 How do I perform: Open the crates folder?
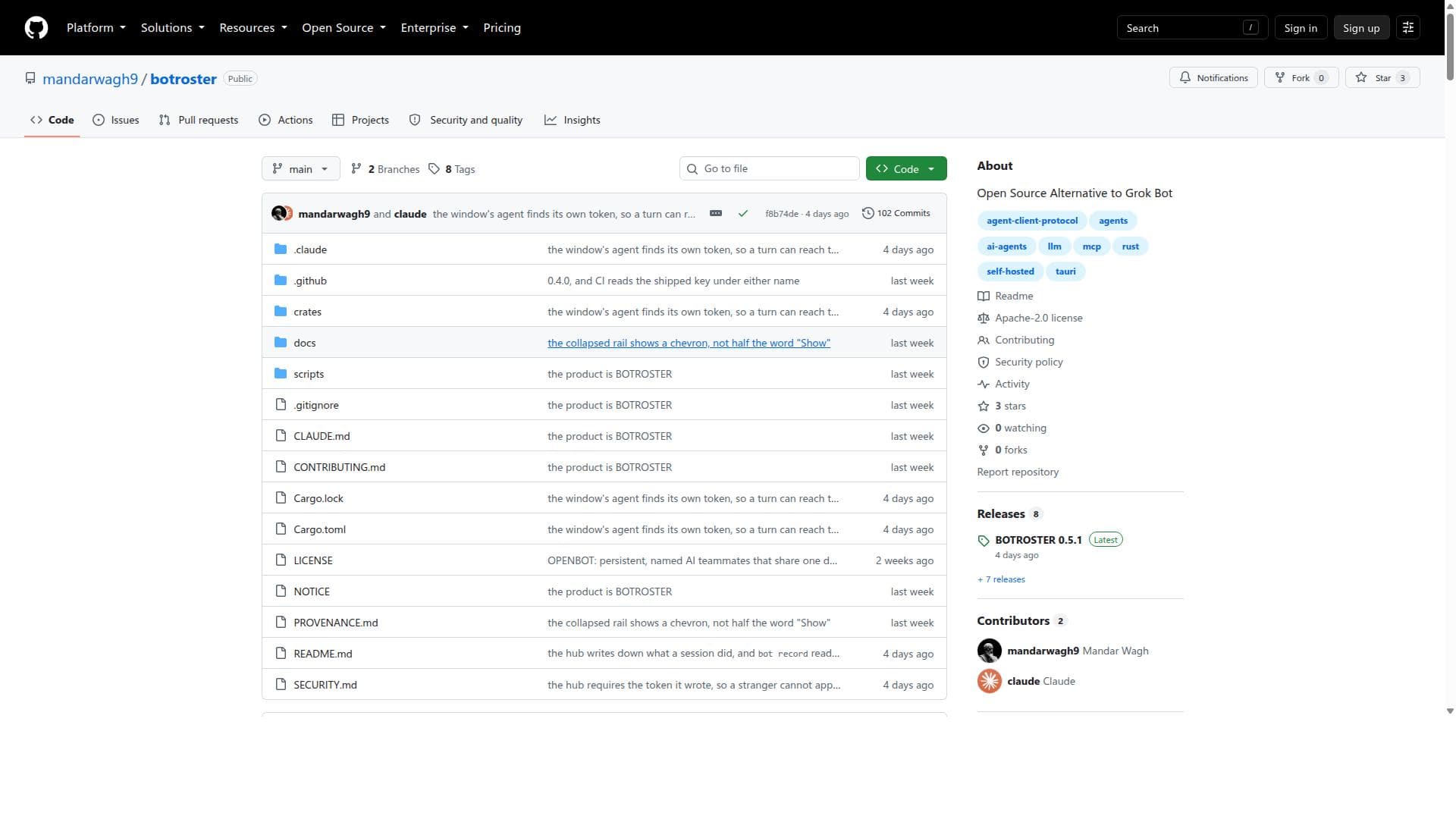pos(307,312)
